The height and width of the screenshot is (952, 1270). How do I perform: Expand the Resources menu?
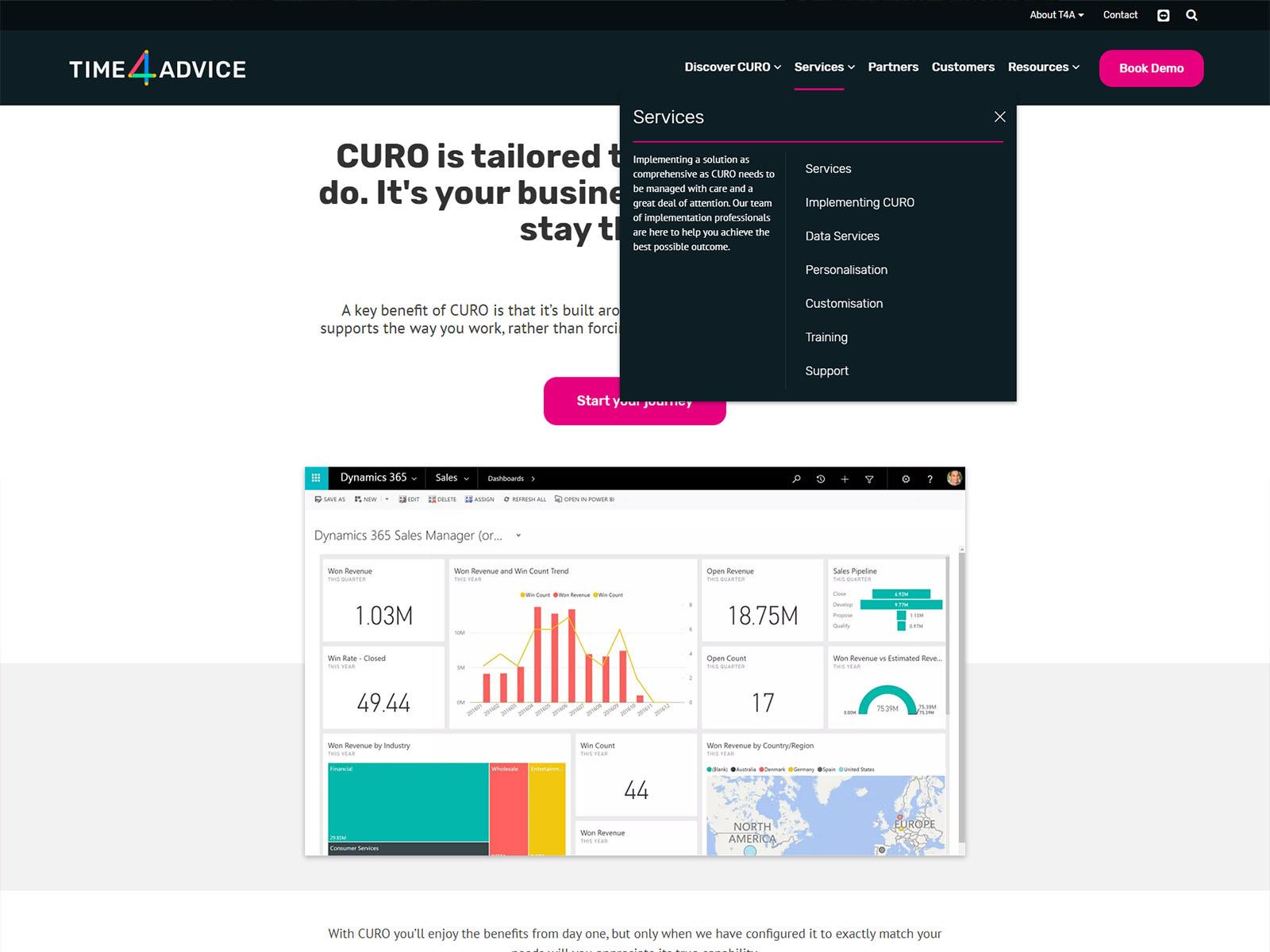tap(1043, 67)
